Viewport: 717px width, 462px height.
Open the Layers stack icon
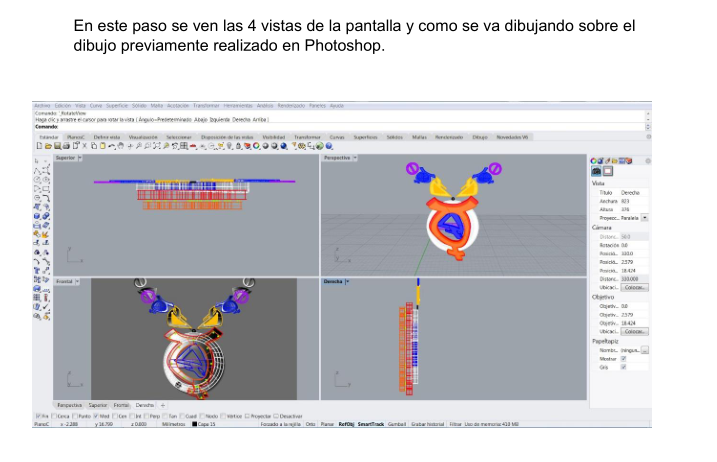pos(247,146)
